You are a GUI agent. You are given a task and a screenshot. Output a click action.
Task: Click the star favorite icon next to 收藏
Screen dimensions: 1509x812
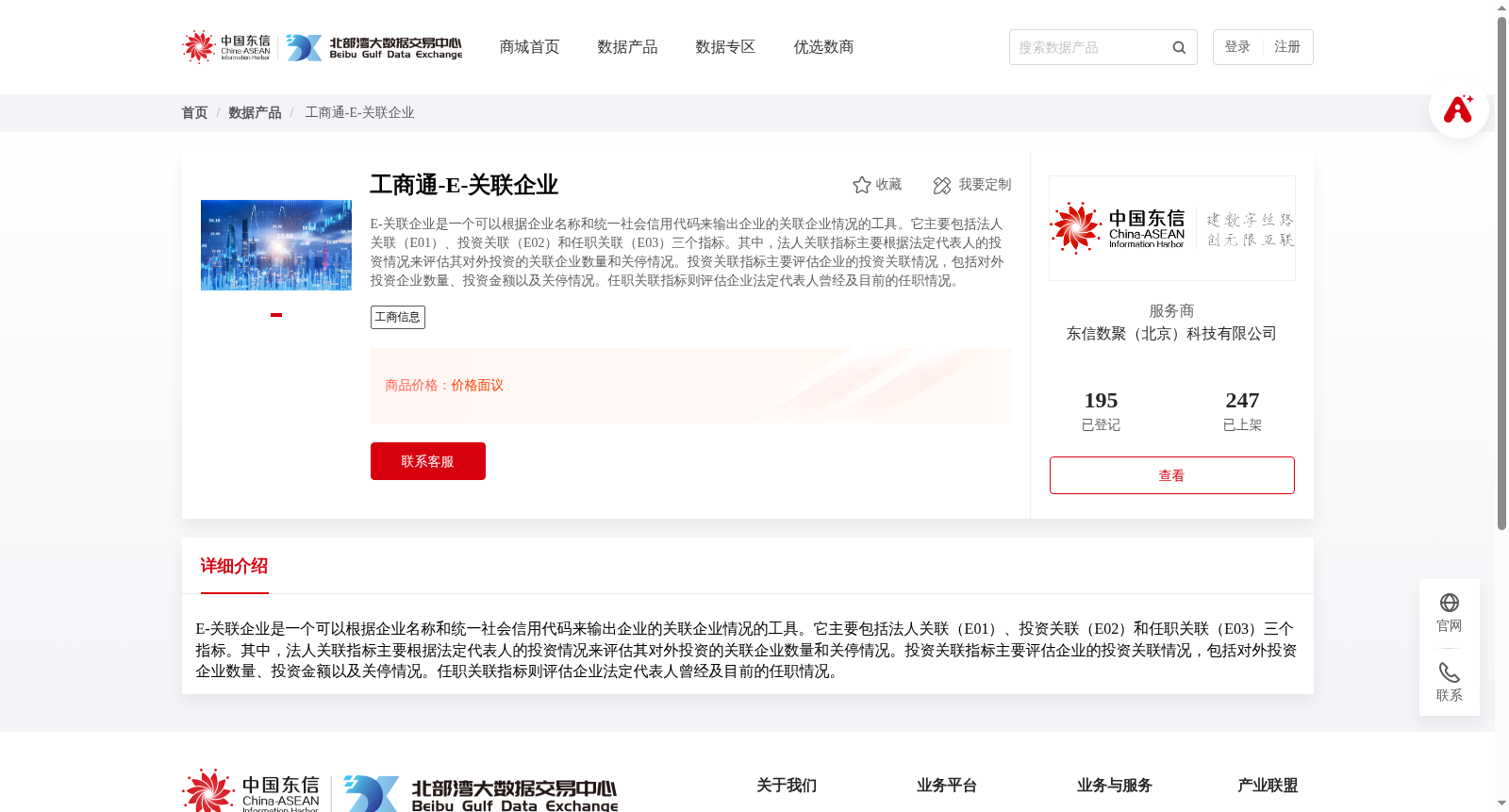pos(861,185)
